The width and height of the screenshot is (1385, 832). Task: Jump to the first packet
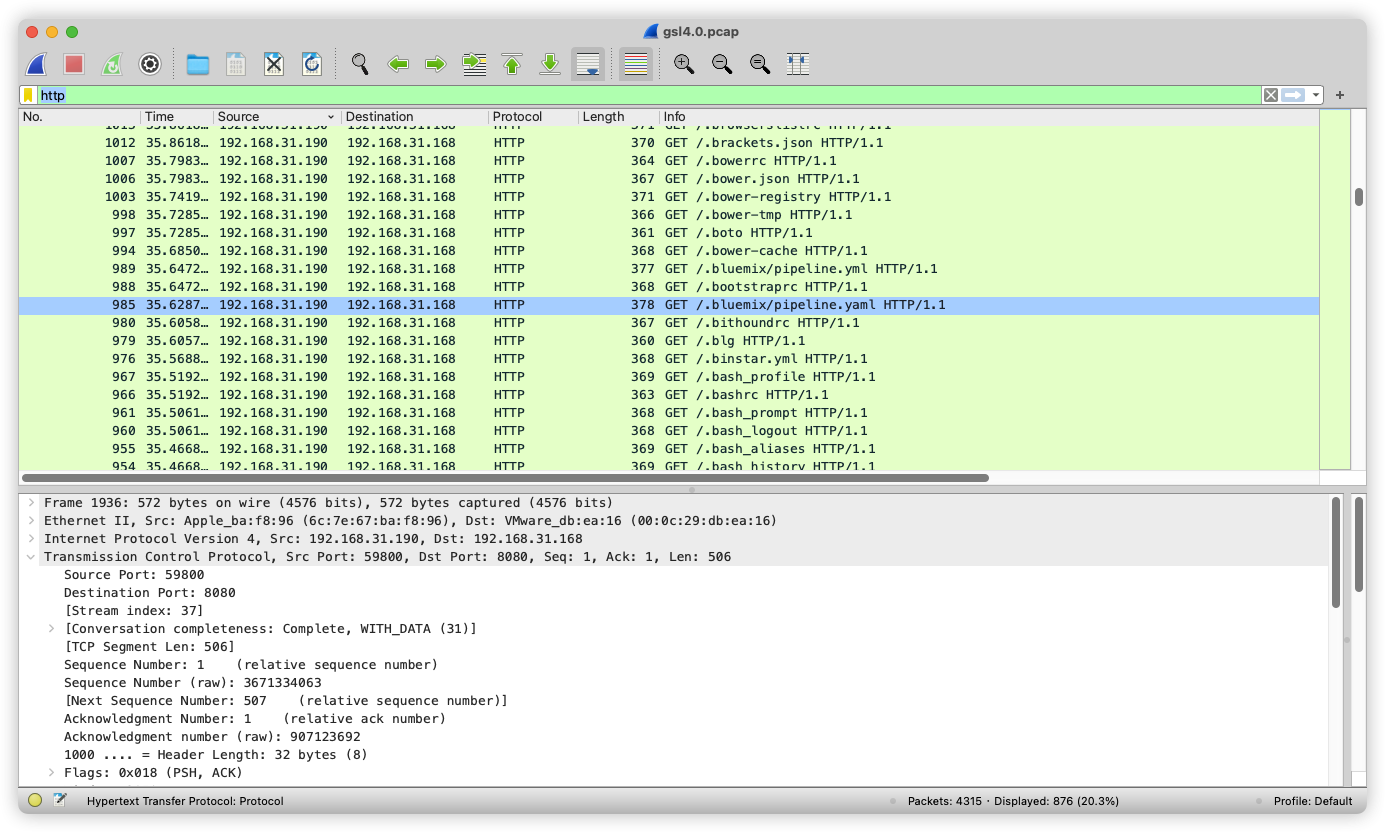point(512,64)
